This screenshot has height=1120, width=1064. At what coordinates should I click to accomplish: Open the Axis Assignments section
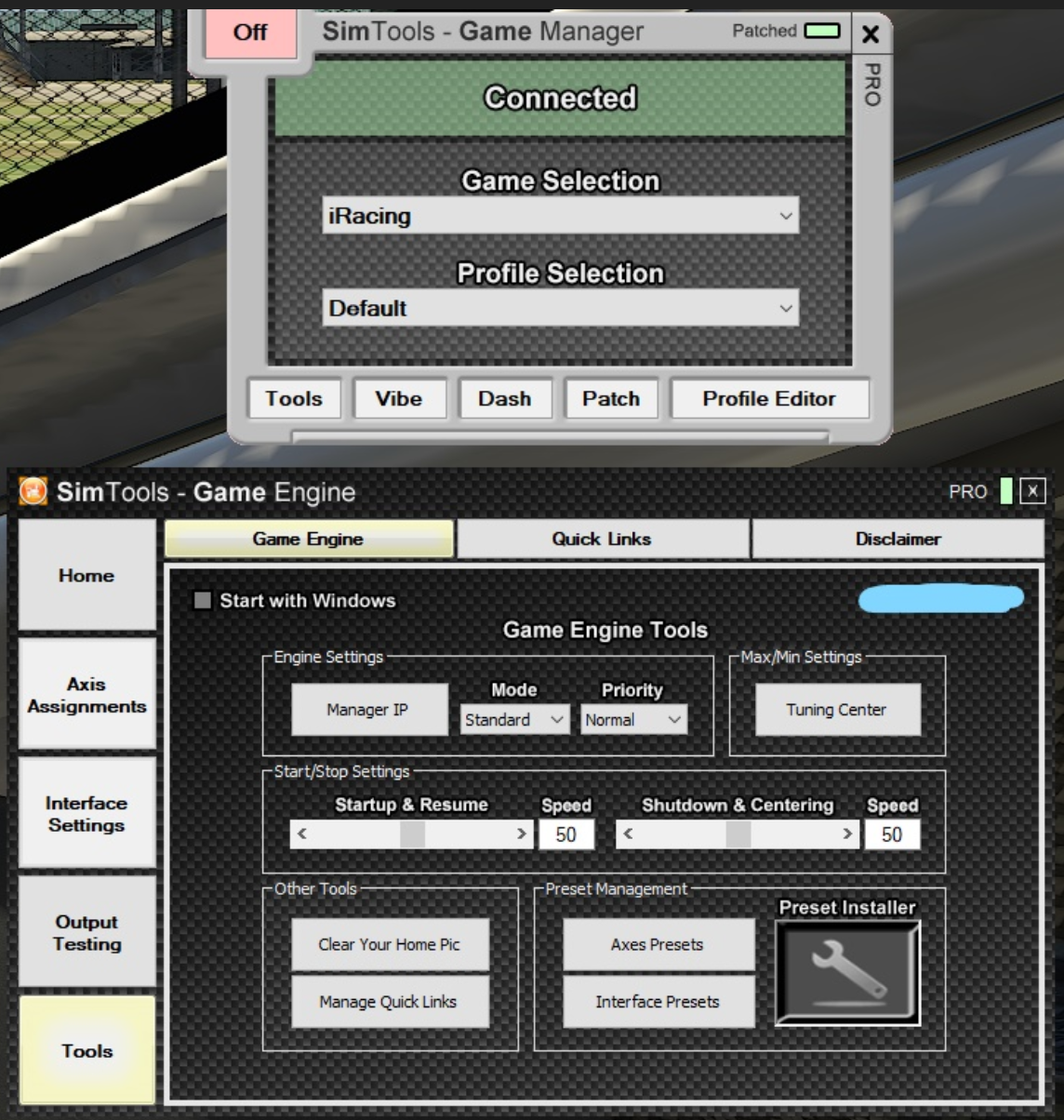[86, 695]
